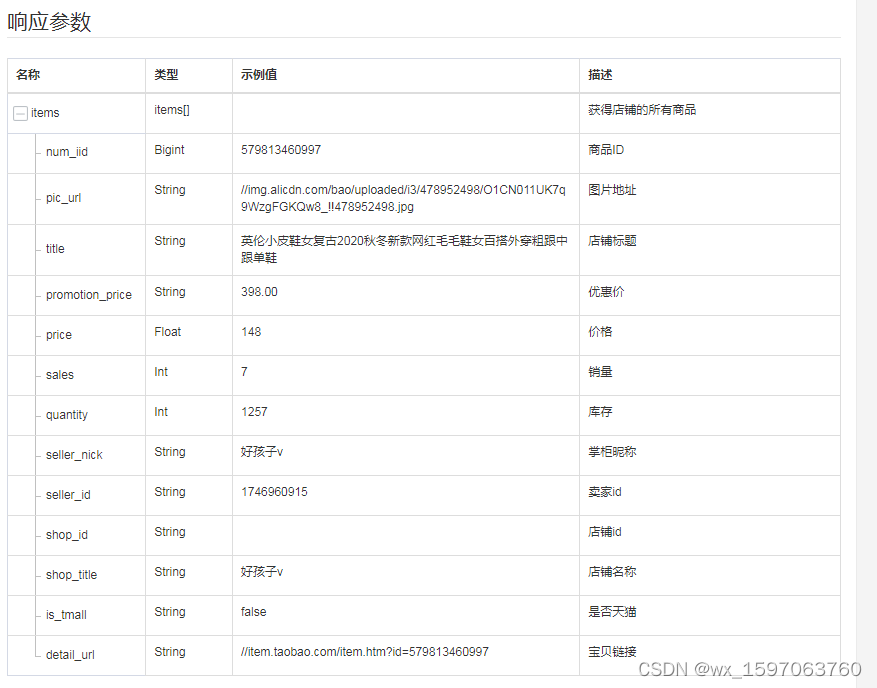The width and height of the screenshot is (877, 688).
Task: Click the description 销量
Action: pyautogui.click(x=600, y=372)
